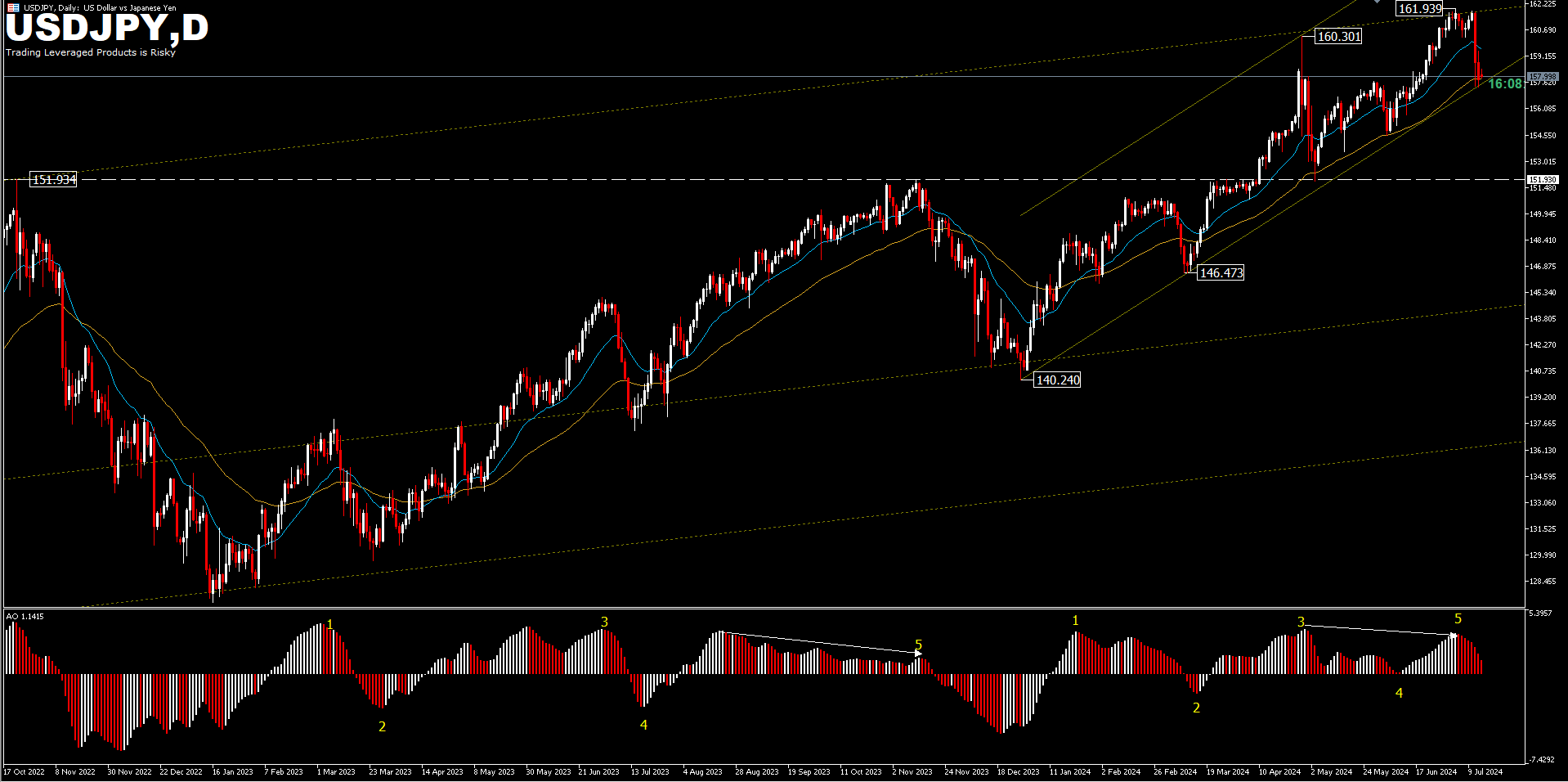Click the -7.4292 value on the AO scale
1568x782 pixels.
coord(1542,760)
